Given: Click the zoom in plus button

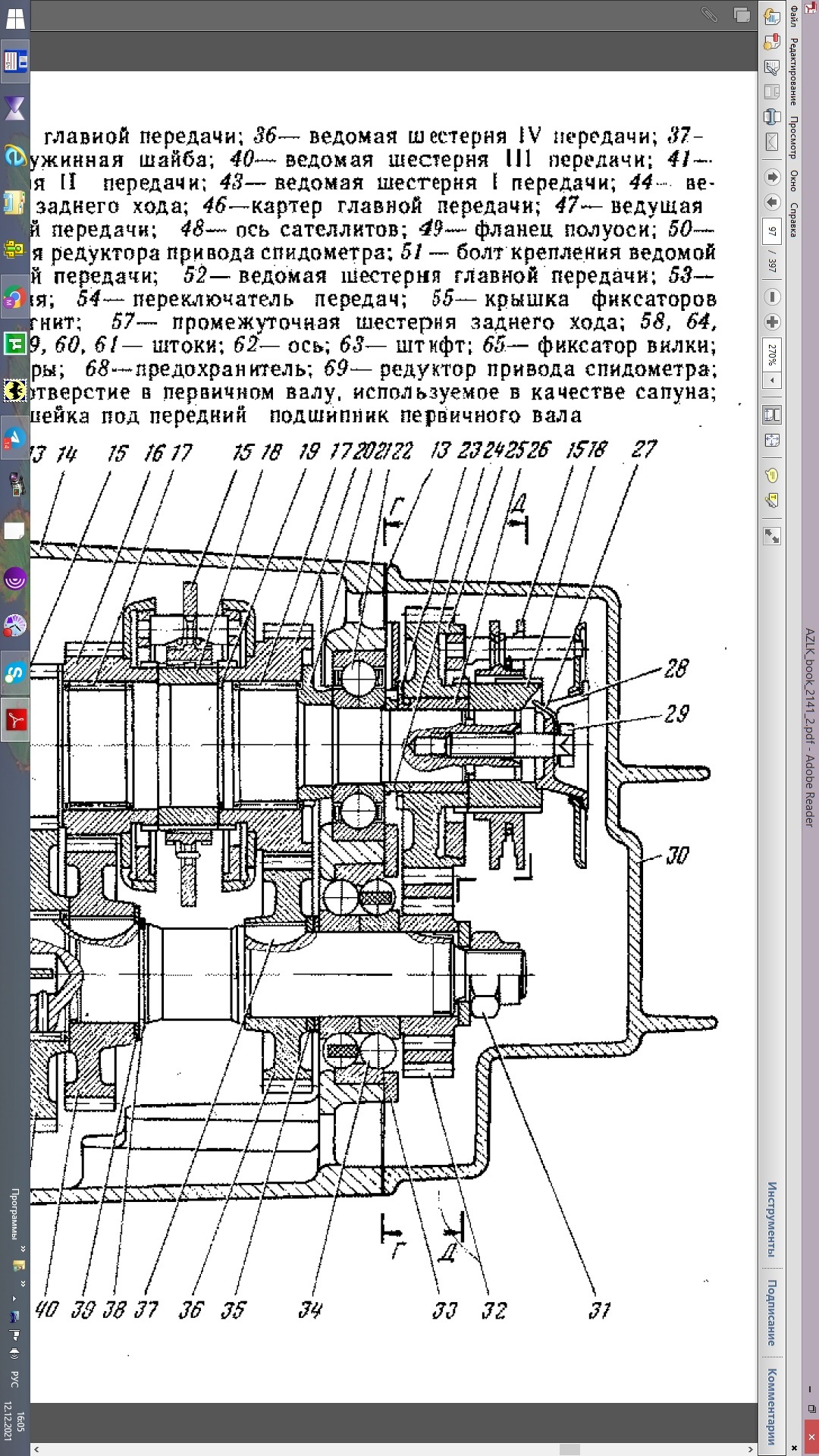Looking at the screenshot, I should (x=772, y=322).
